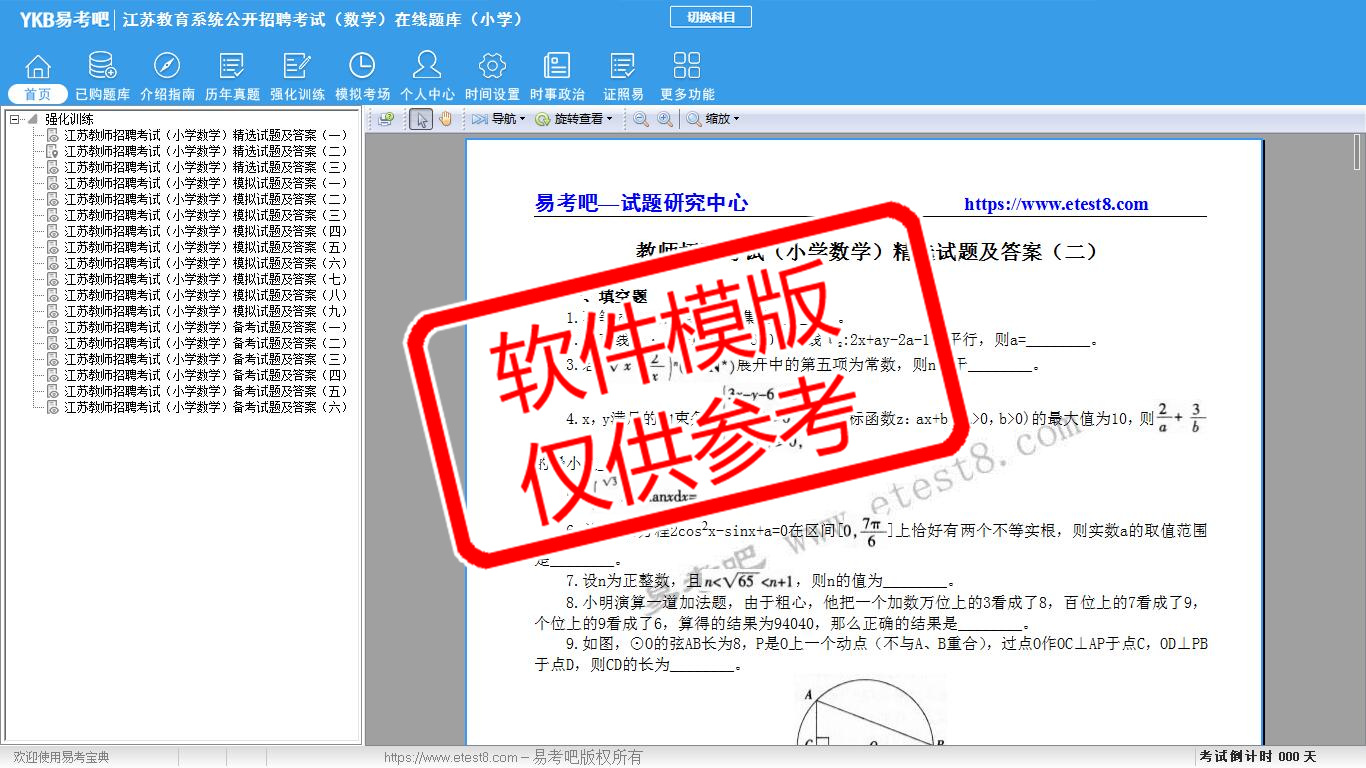Open 模拟试题及答案（四）

[x=206, y=231]
